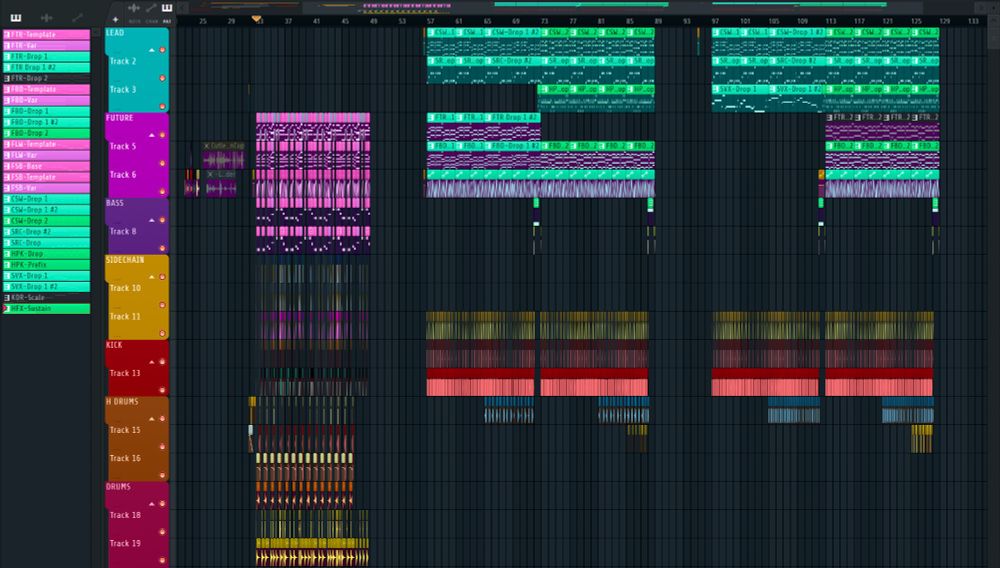Select the Track 11 header label
This screenshot has width=1000, height=568.
click(x=124, y=316)
